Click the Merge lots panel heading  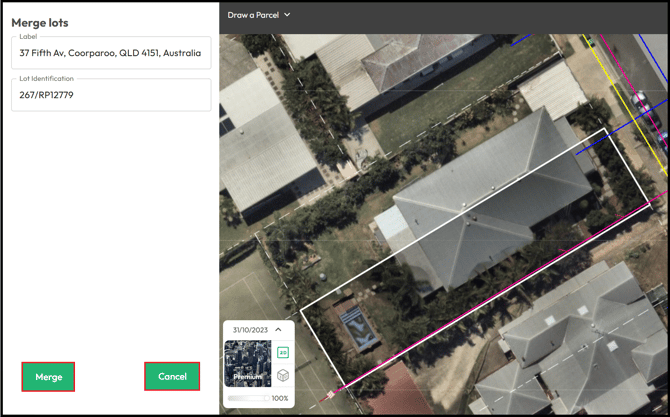pyautogui.click(x=40, y=22)
